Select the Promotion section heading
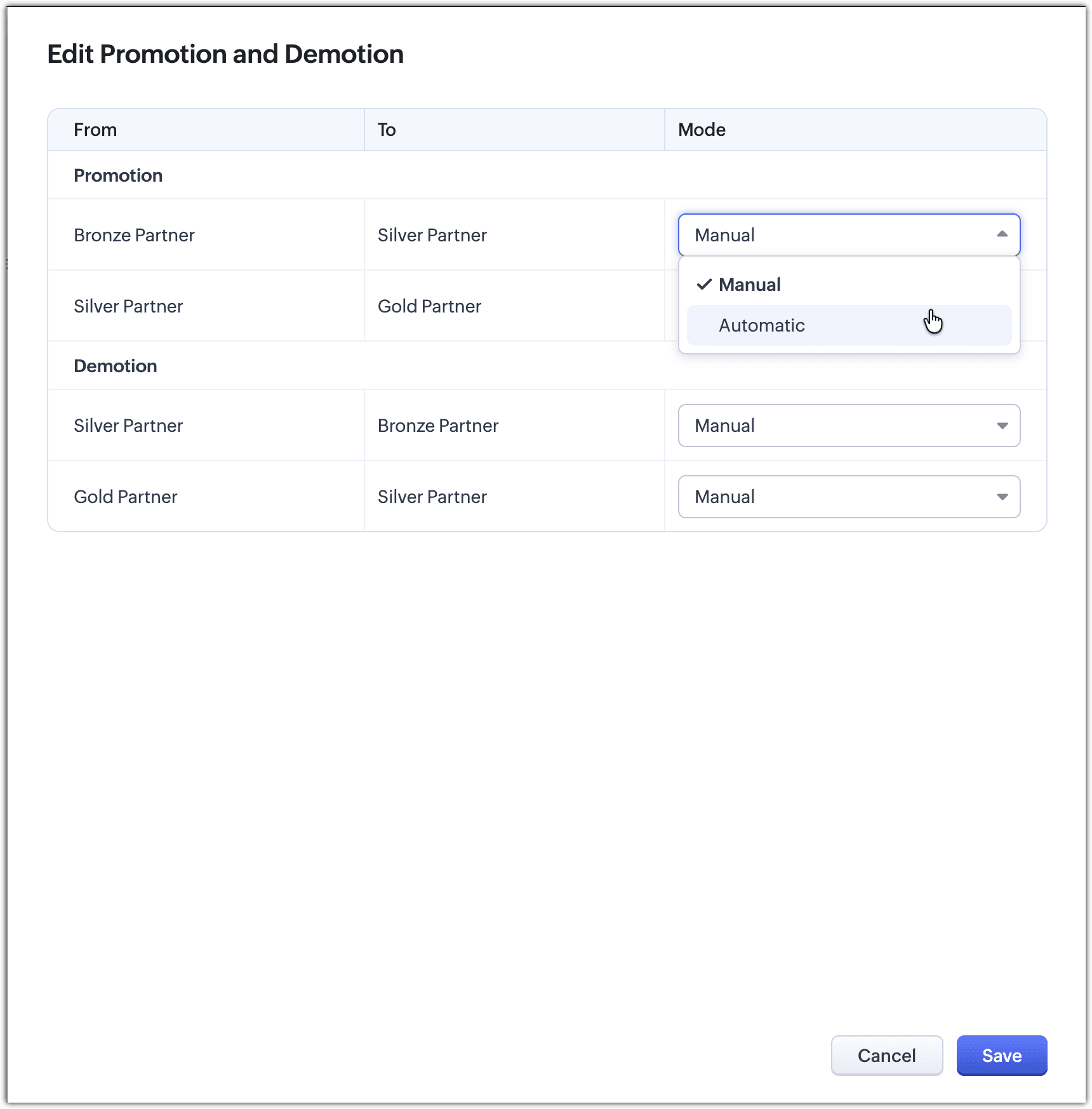This screenshot has height=1109, width=1092. (118, 175)
